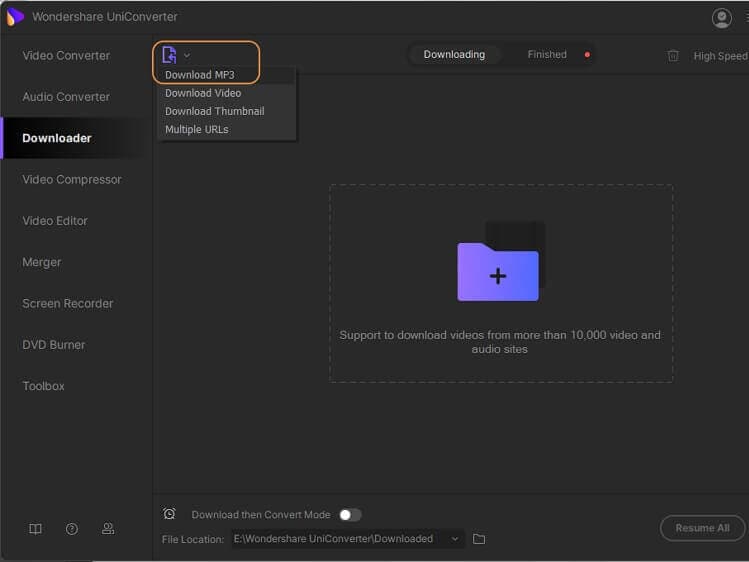
Task: Expand the download options chevron
Action: 187,55
